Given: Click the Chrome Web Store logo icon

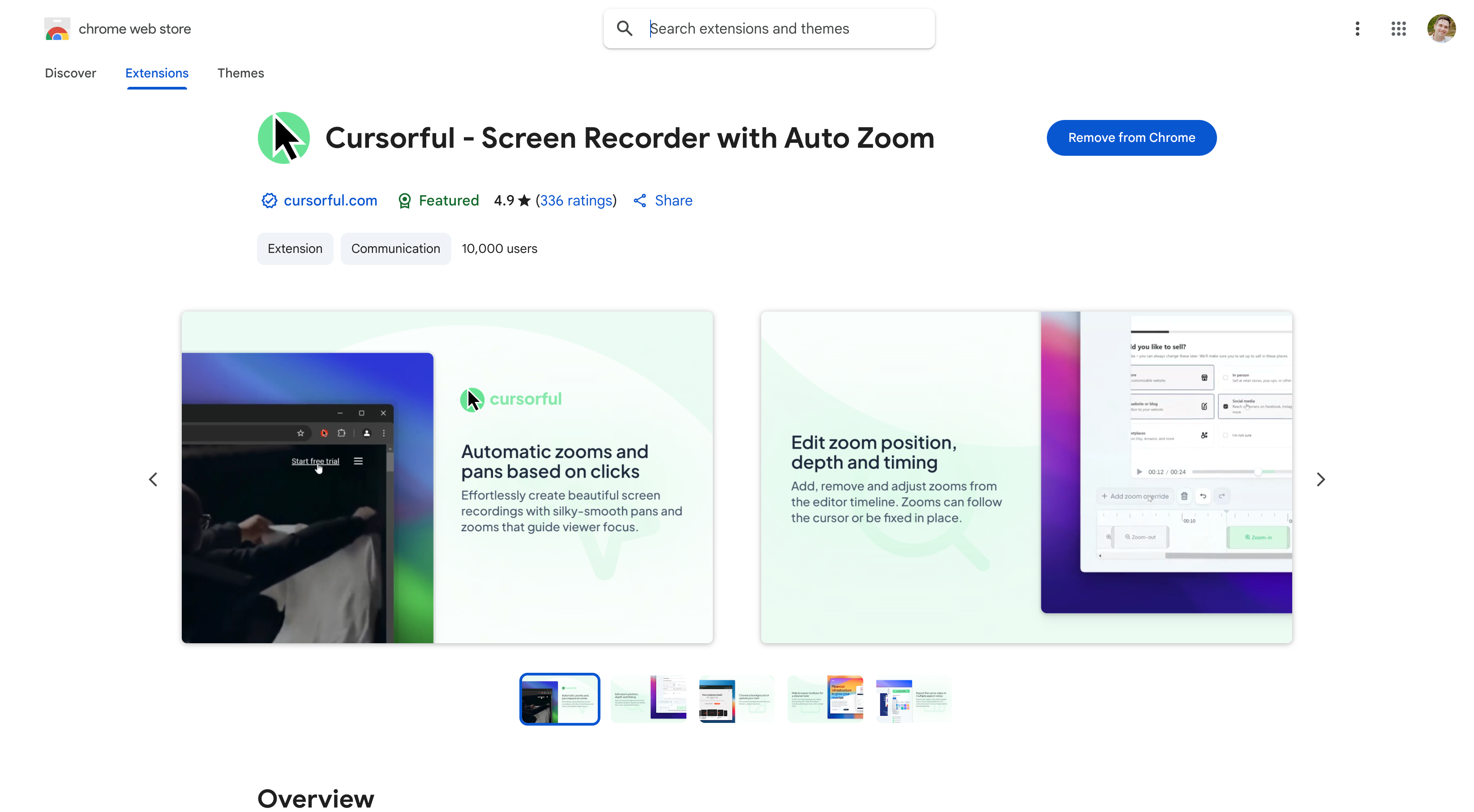Looking at the screenshot, I should click(57, 29).
